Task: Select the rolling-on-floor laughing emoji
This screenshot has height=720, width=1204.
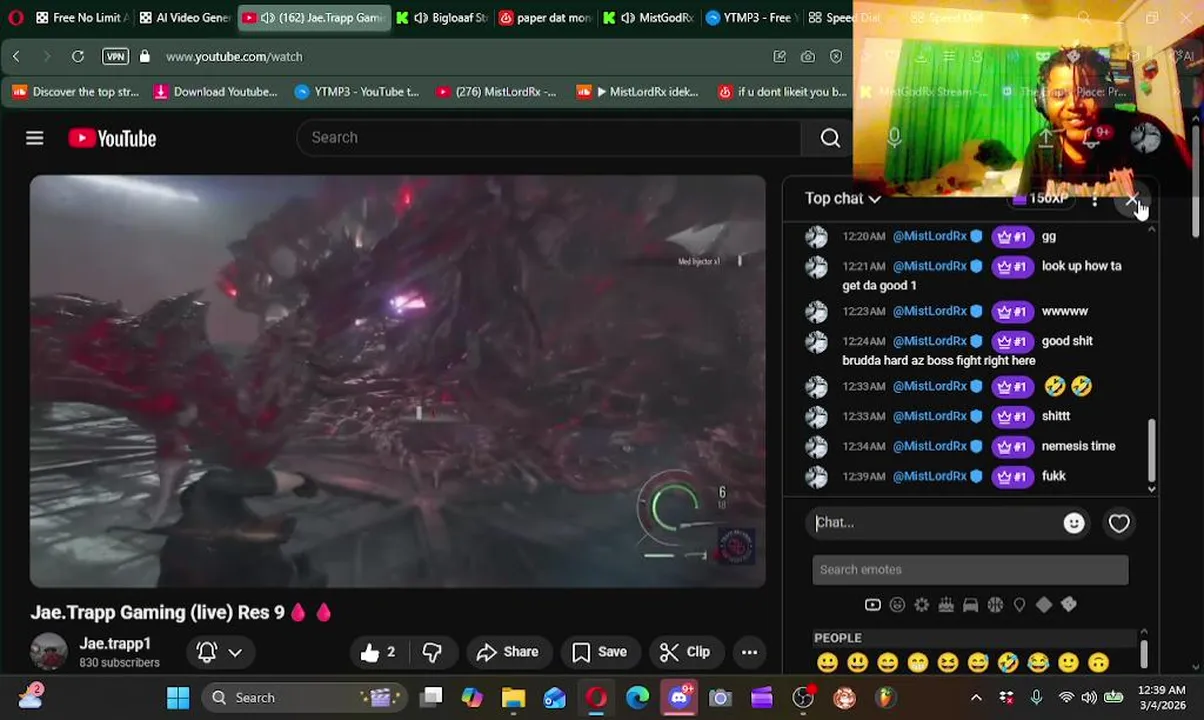Action: tap(1008, 663)
